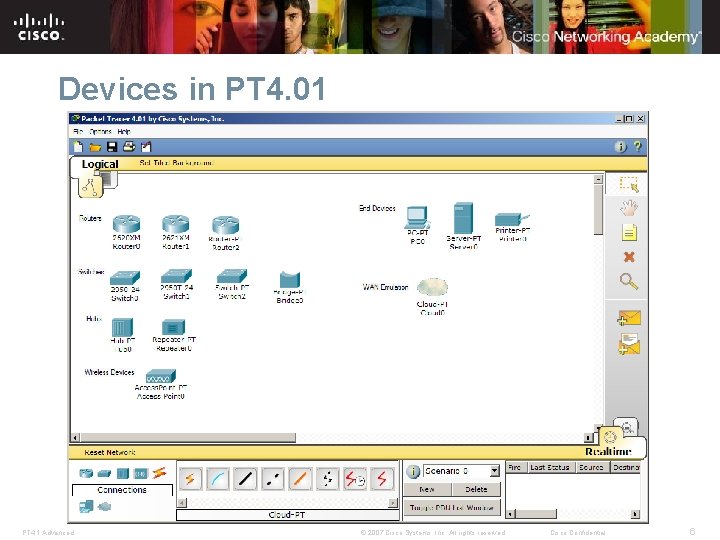Click the workspace horizontal scrollbar thumb
This screenshot has height=540, width=720.
[x=188, y=438]
